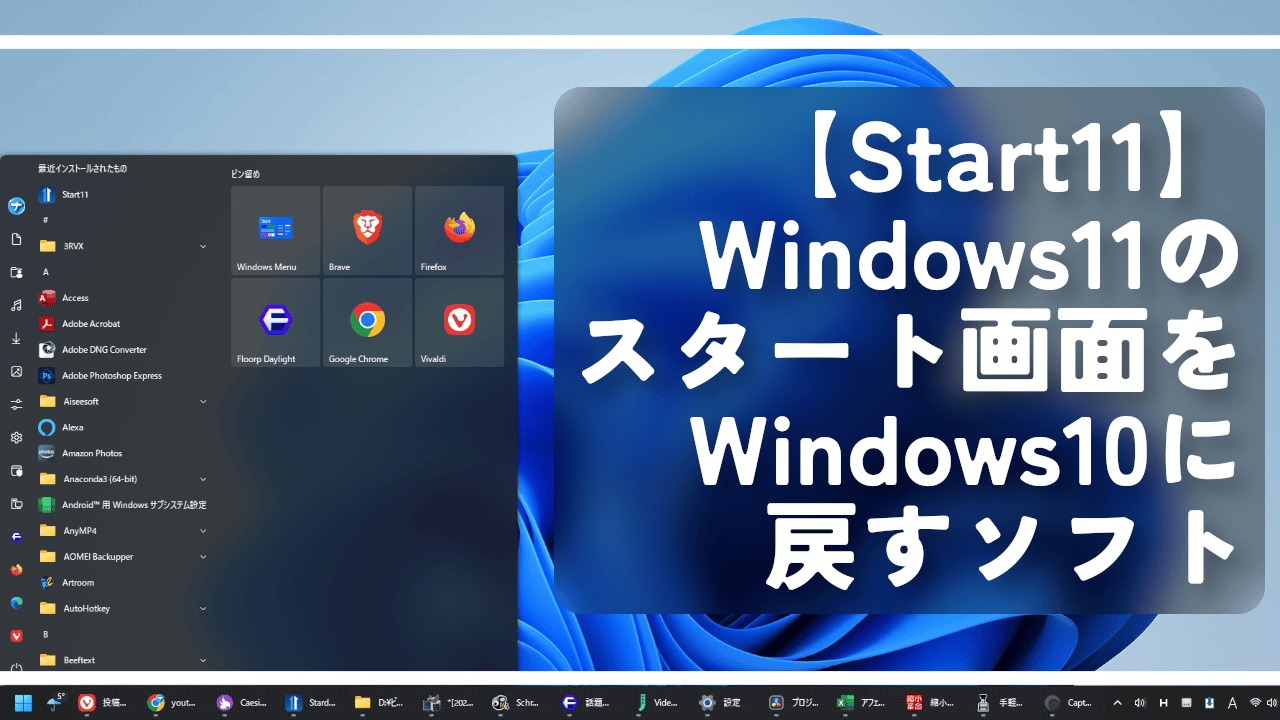Open the Floorp Daylight tile

click(276, 322)
